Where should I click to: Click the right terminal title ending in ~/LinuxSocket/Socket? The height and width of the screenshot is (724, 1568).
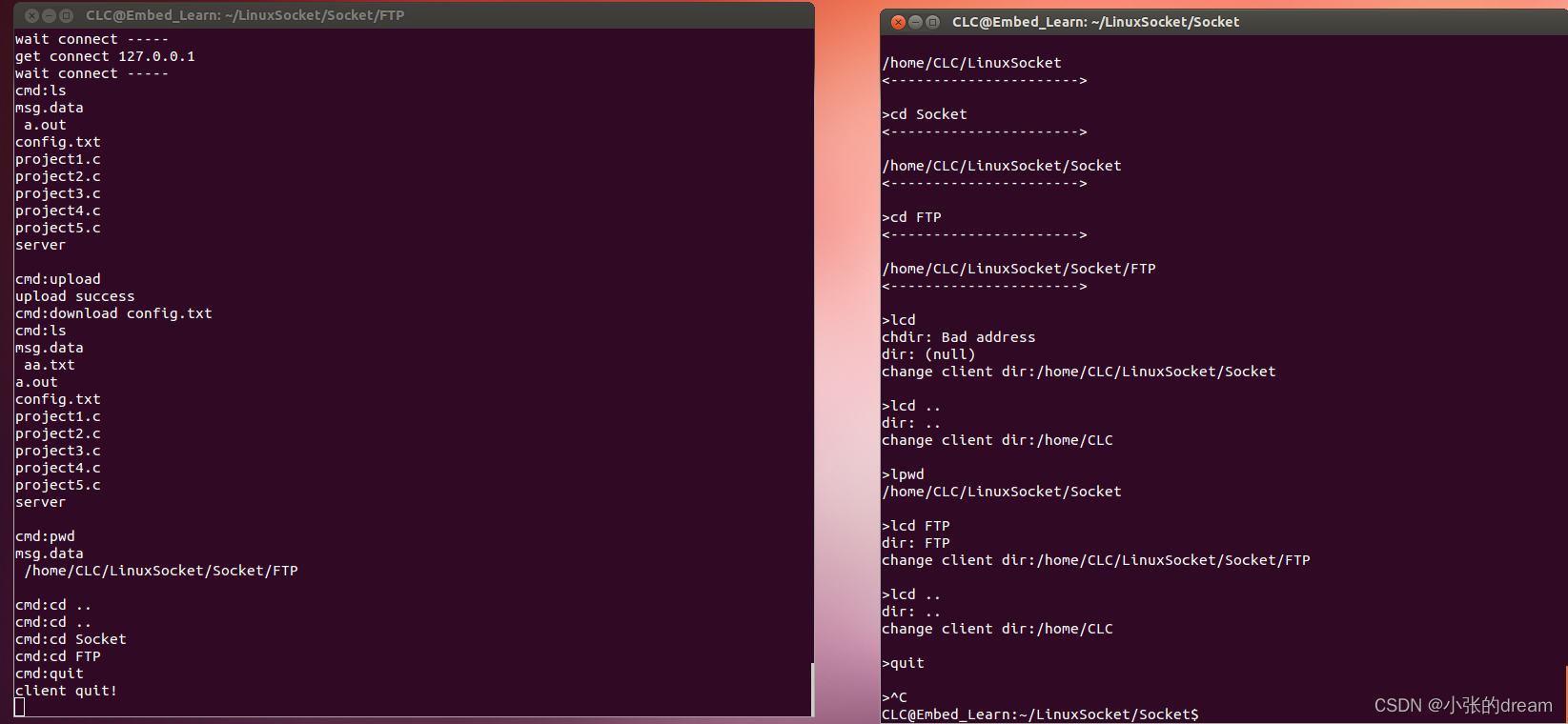tap(1095, 22)
